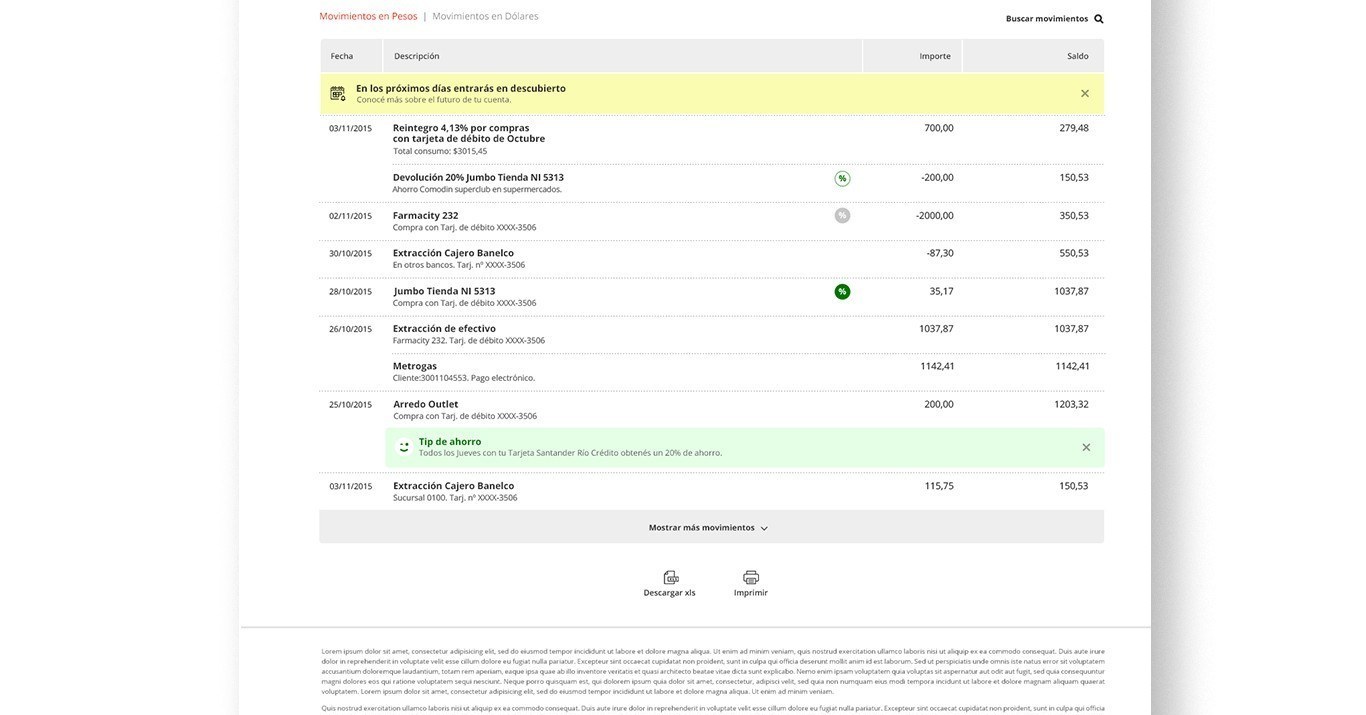
Task: Sort by Fecha column header
Action: pyautogui.click(x=342, y=56)
